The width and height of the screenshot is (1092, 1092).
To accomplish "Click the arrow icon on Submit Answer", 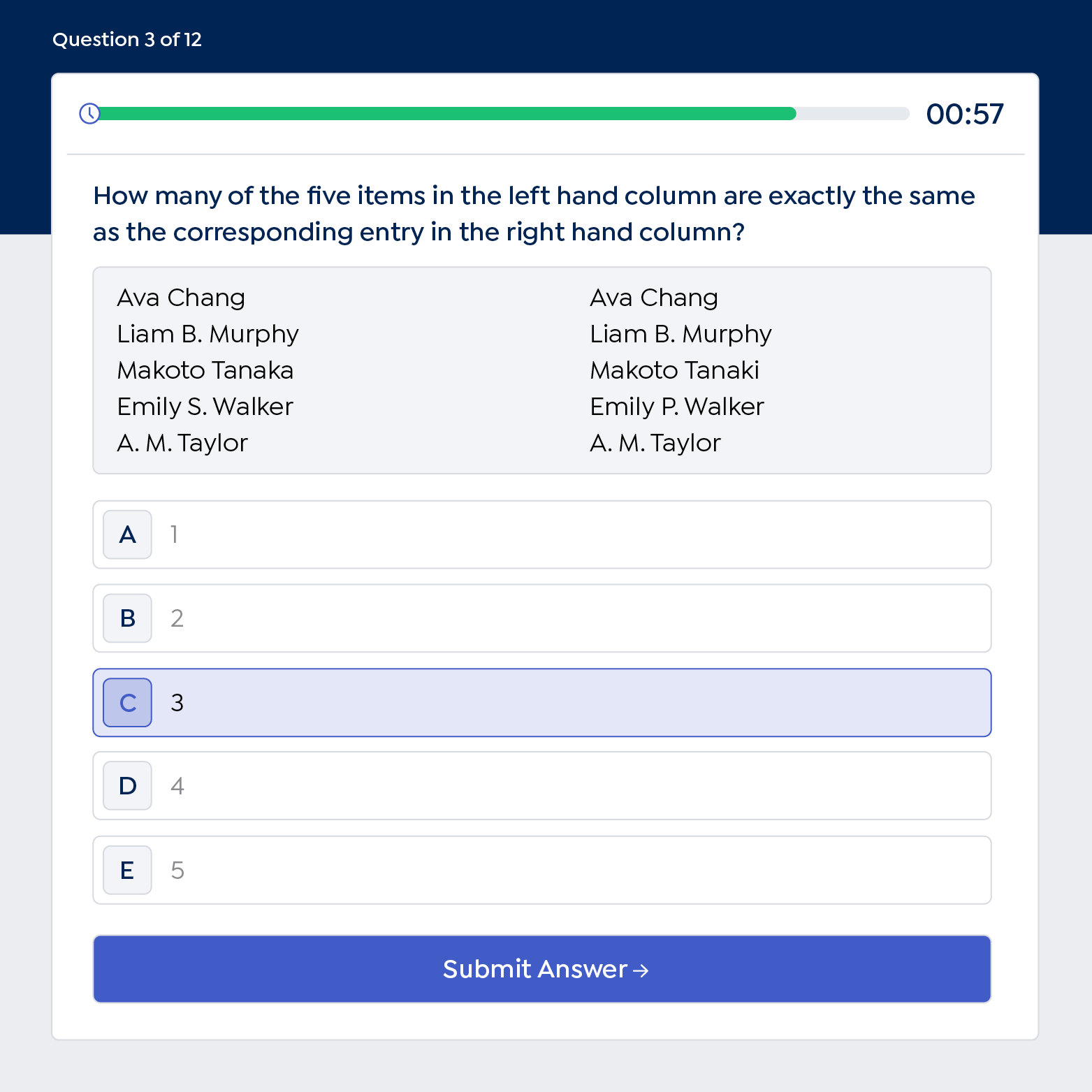I will [641, 970].
